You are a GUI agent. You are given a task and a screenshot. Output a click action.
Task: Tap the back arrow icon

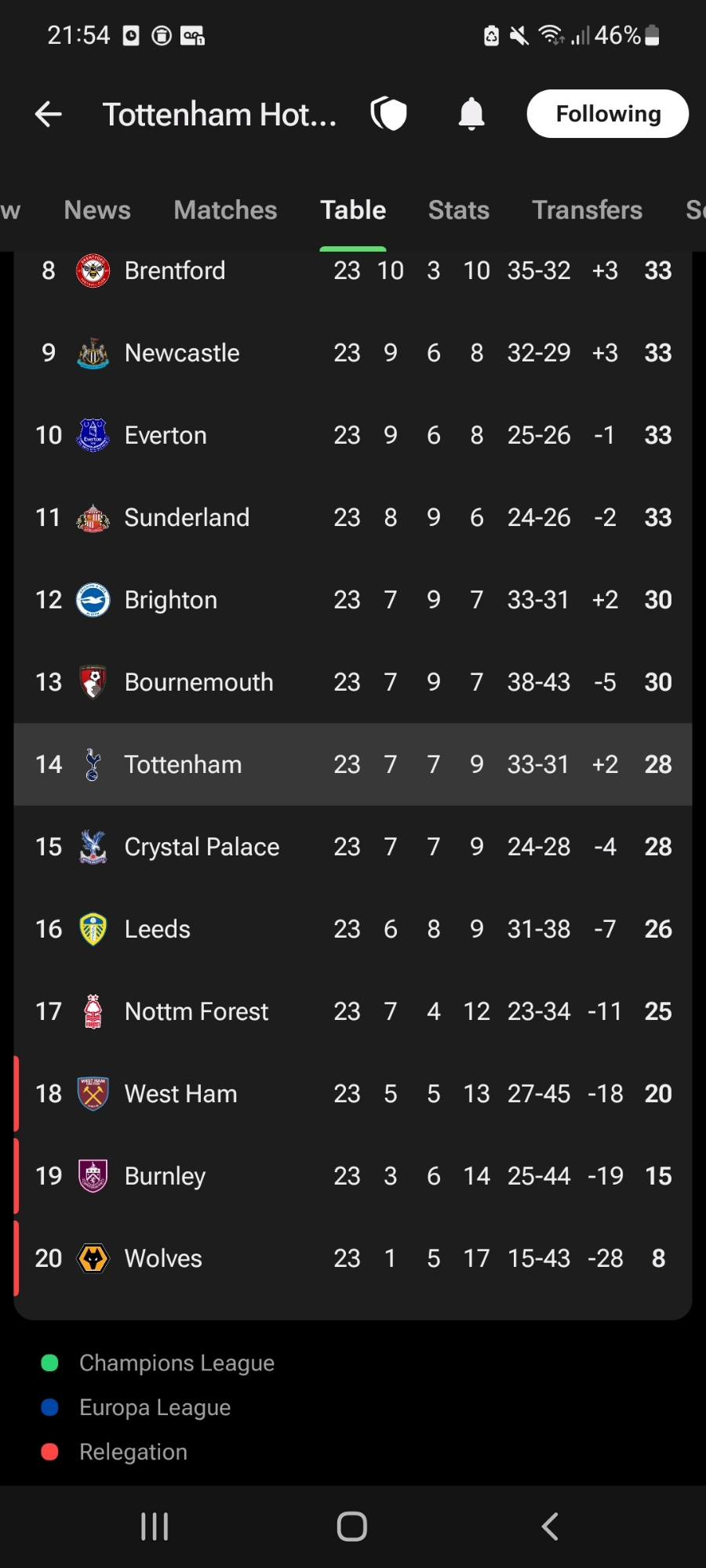pyautogui.click(x=49, y=114)
